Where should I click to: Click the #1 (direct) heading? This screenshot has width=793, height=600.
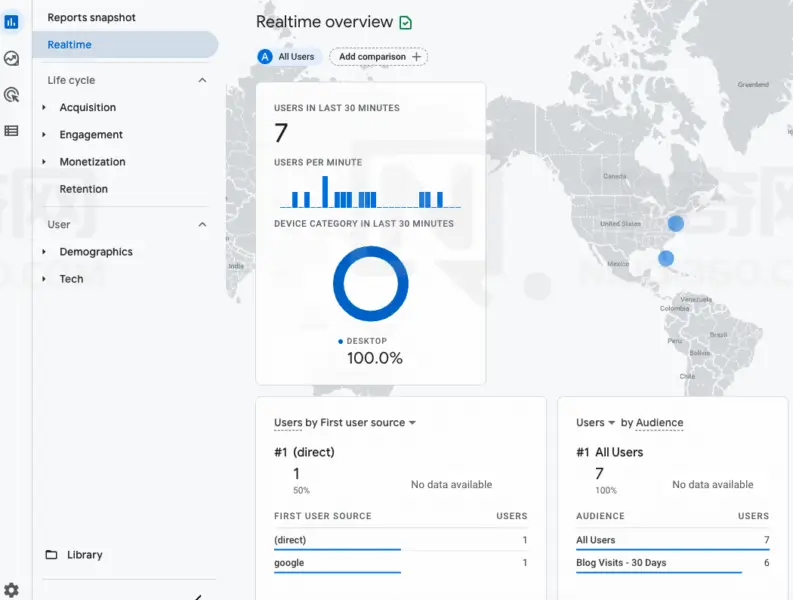[x=304, y=452]
